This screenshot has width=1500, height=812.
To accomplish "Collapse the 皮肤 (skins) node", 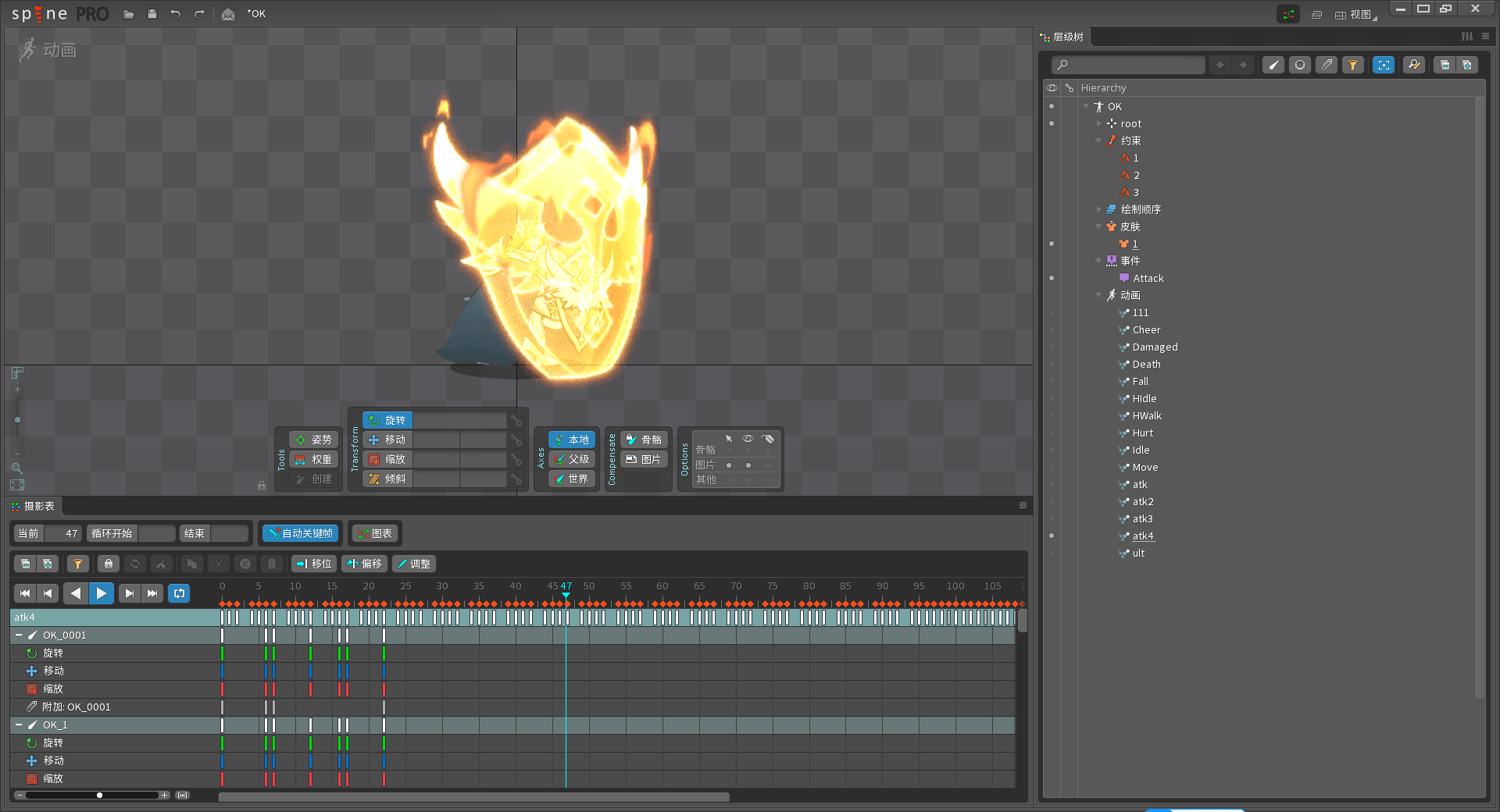I will pos(1098,226).
